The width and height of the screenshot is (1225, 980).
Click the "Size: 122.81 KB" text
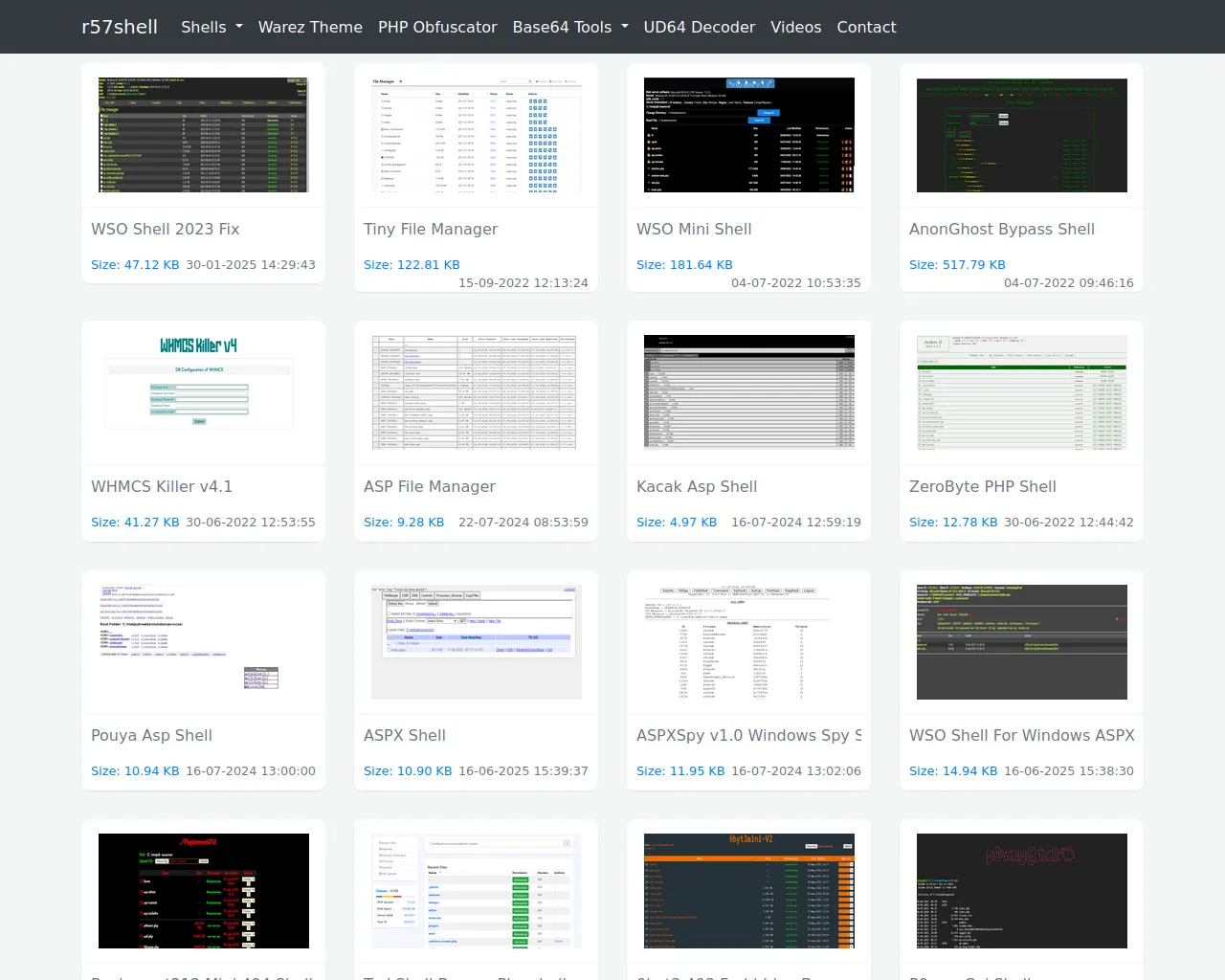(412, 265)
